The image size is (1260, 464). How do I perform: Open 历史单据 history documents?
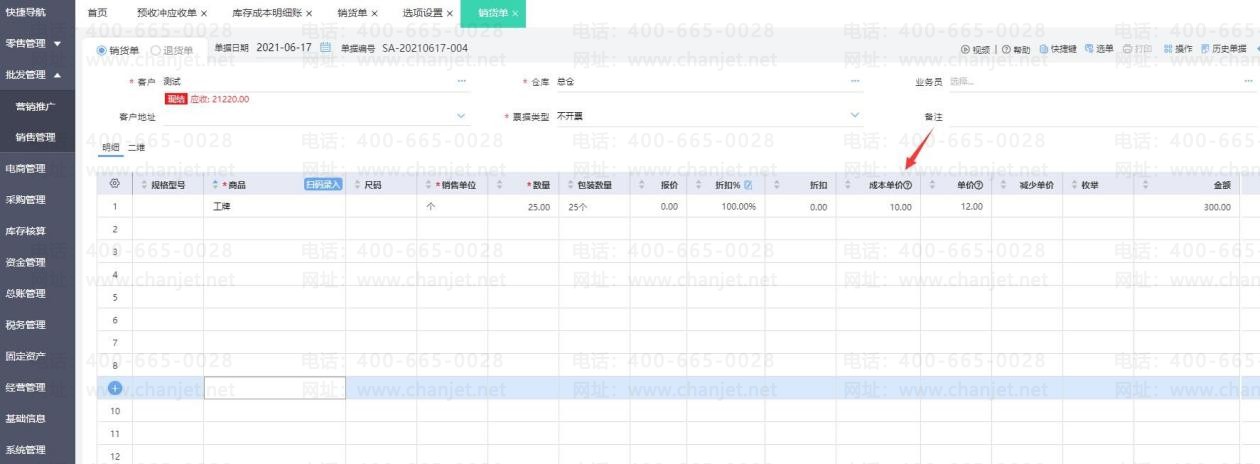click(1224, 49)
